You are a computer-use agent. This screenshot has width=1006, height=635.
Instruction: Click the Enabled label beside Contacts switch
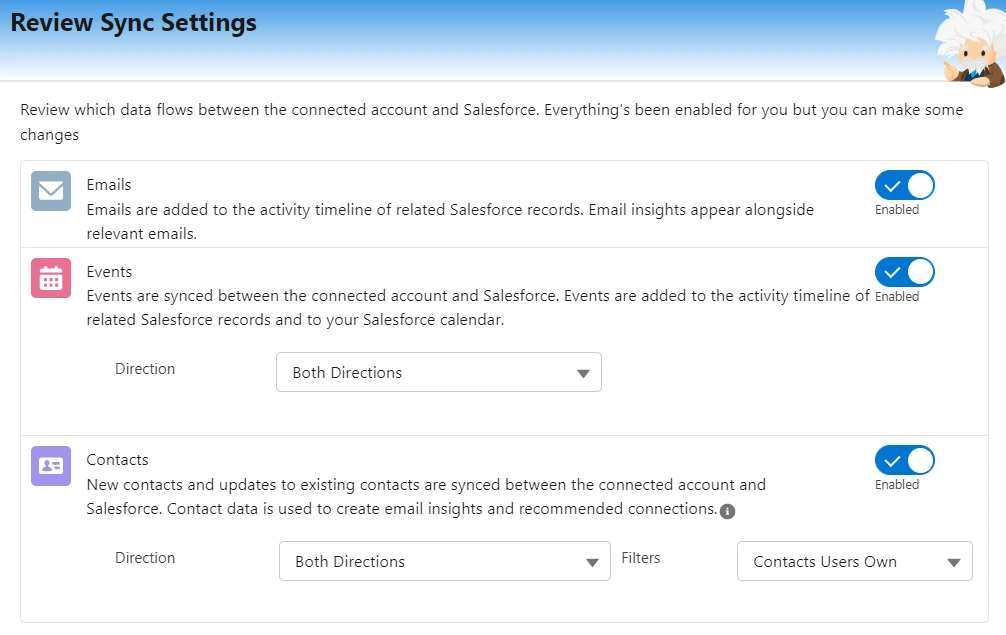click(x=900, y=483)
